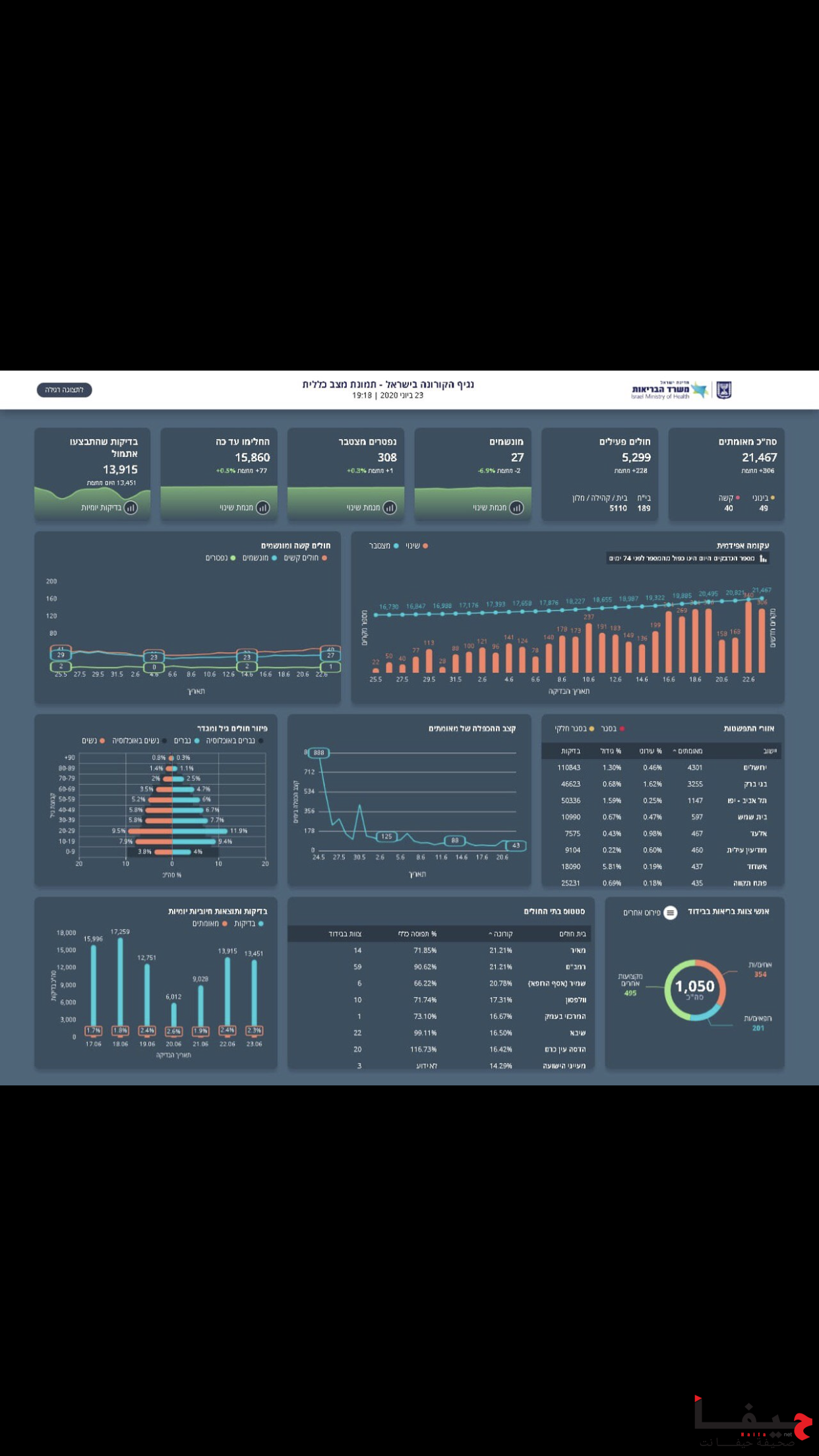Sort the hospital table by the 'קורונה' column
This screenshot has width=819, height=1456.
(x=501, y=934)
